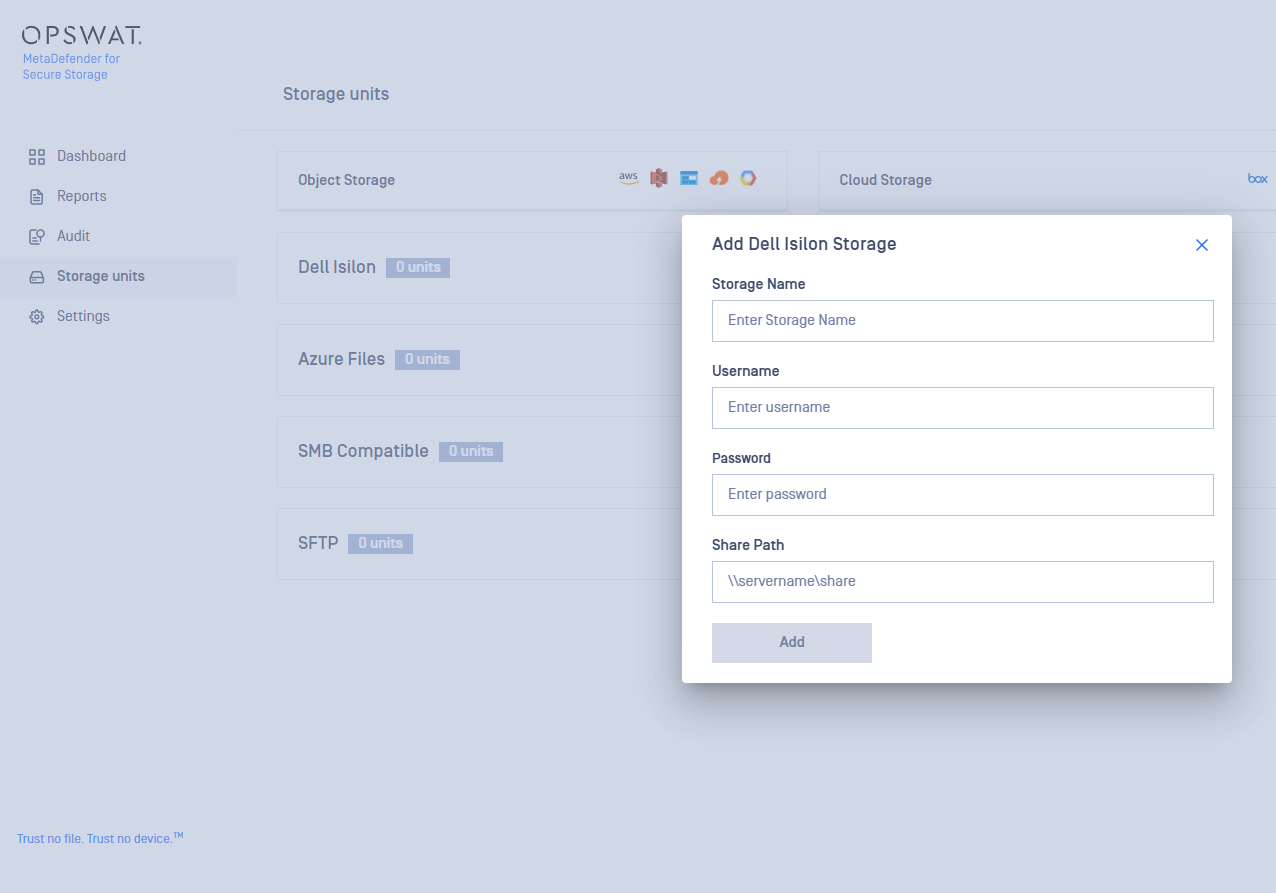This screenshot has height=893, width=1276.
Task: Click 'MetaDefender for Secure Storage' product name
Action: click(x=71, y=67)
